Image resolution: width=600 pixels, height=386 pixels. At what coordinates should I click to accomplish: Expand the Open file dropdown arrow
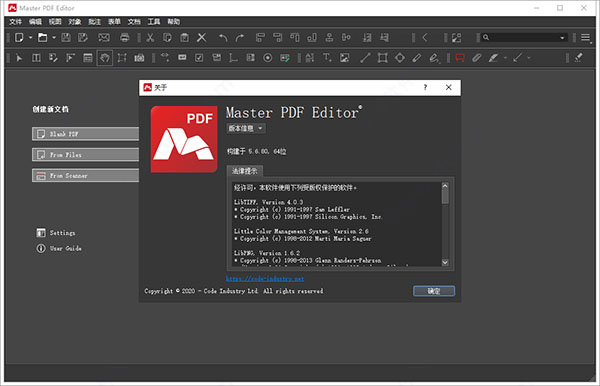pyautogui.click(x=54, y=37)
